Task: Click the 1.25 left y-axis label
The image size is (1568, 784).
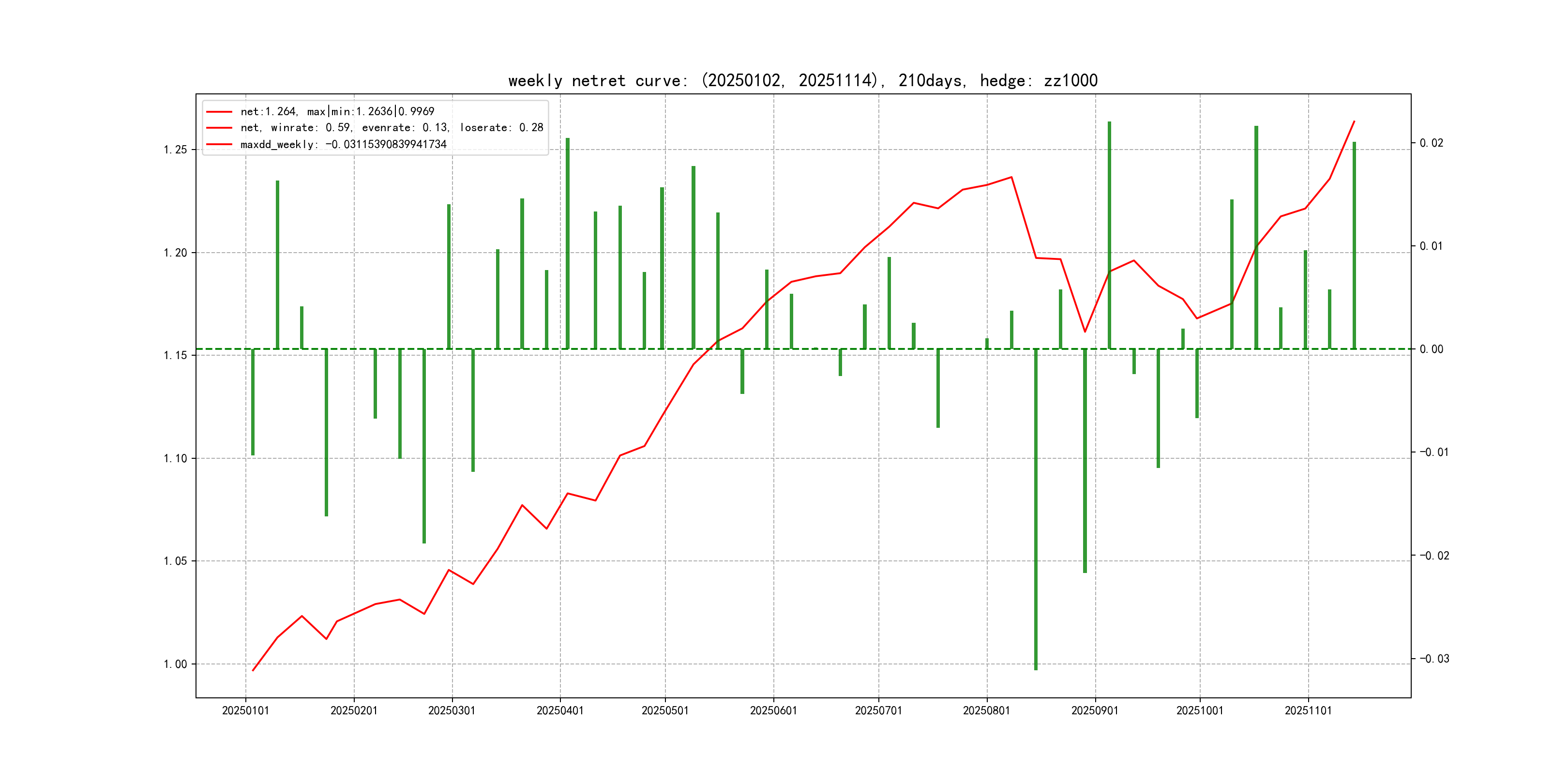Action: (175, 150)
